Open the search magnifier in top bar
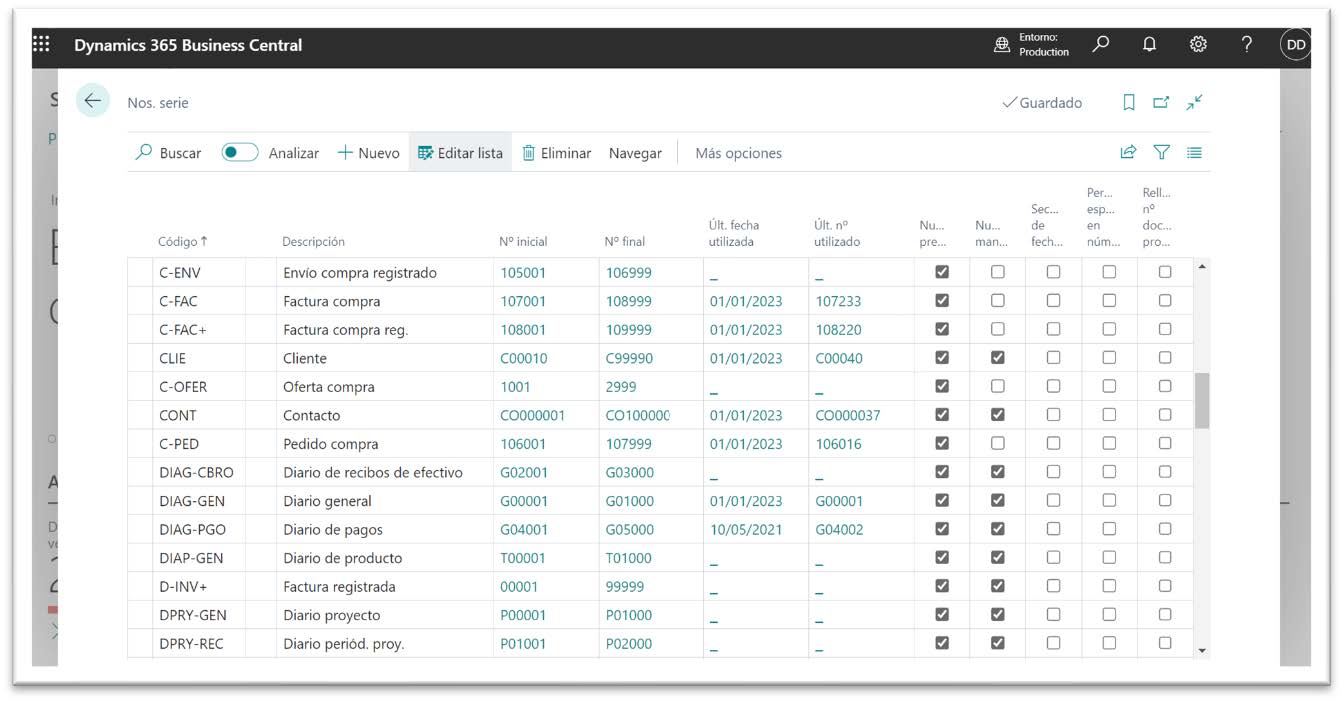The image size is (1343, 702). (x=1101, y=44)
